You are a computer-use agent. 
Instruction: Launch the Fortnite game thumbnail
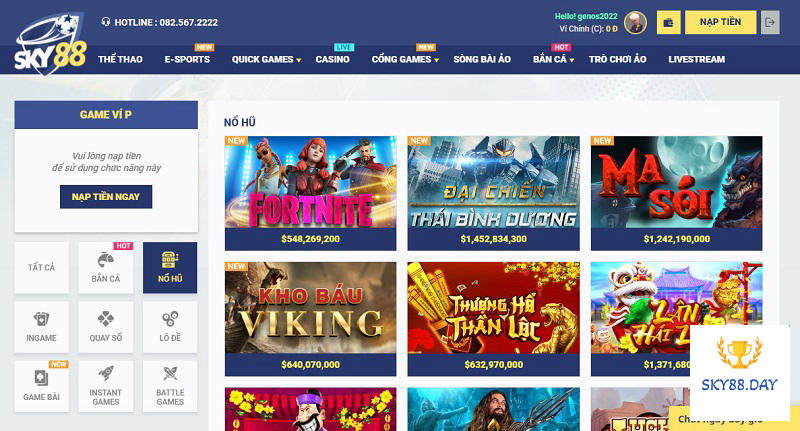310,183
